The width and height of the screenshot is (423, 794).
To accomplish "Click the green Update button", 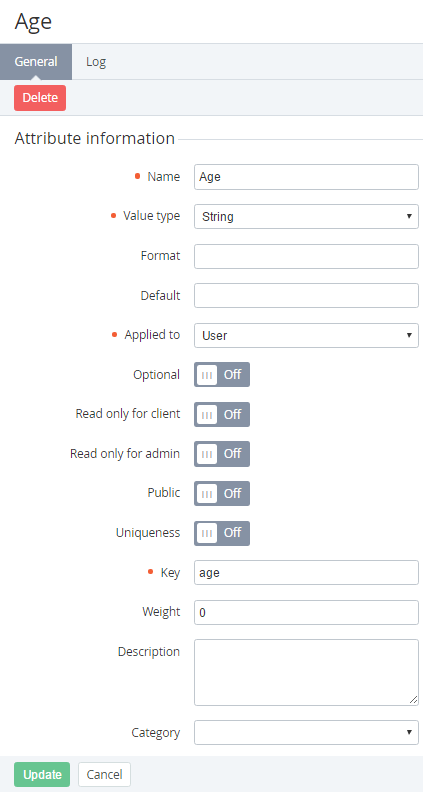I will [x=42, y=774].
